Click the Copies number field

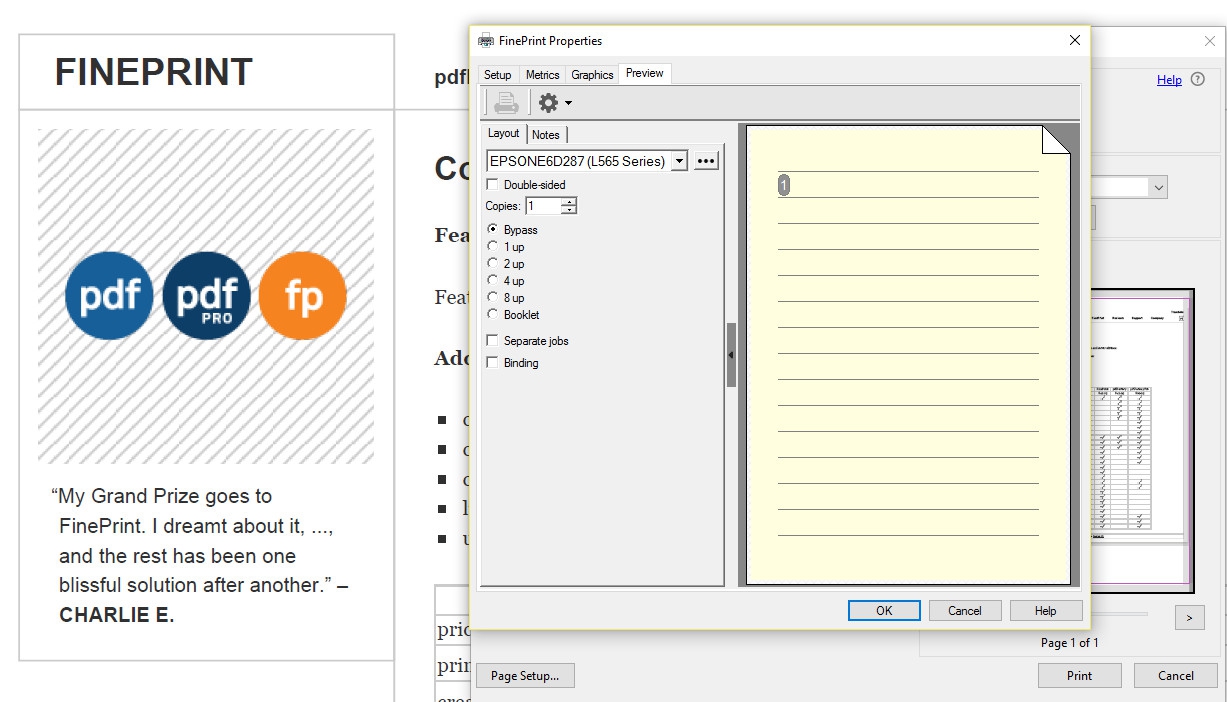click(543, 206)
